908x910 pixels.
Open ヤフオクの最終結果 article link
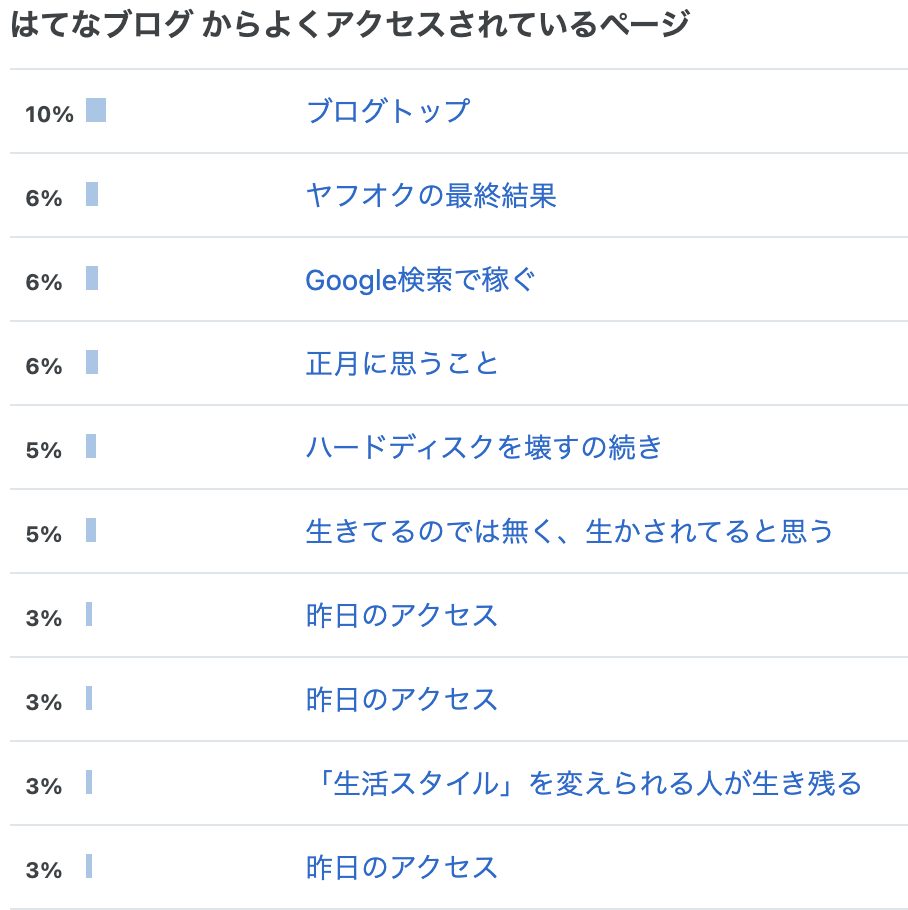[x=431, y=195]
